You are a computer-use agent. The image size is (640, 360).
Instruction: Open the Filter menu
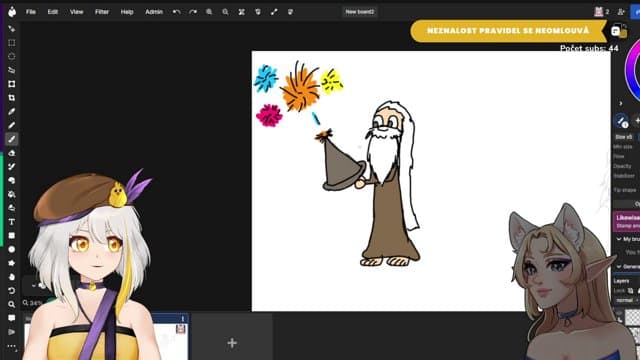click(x=102, y=12)
